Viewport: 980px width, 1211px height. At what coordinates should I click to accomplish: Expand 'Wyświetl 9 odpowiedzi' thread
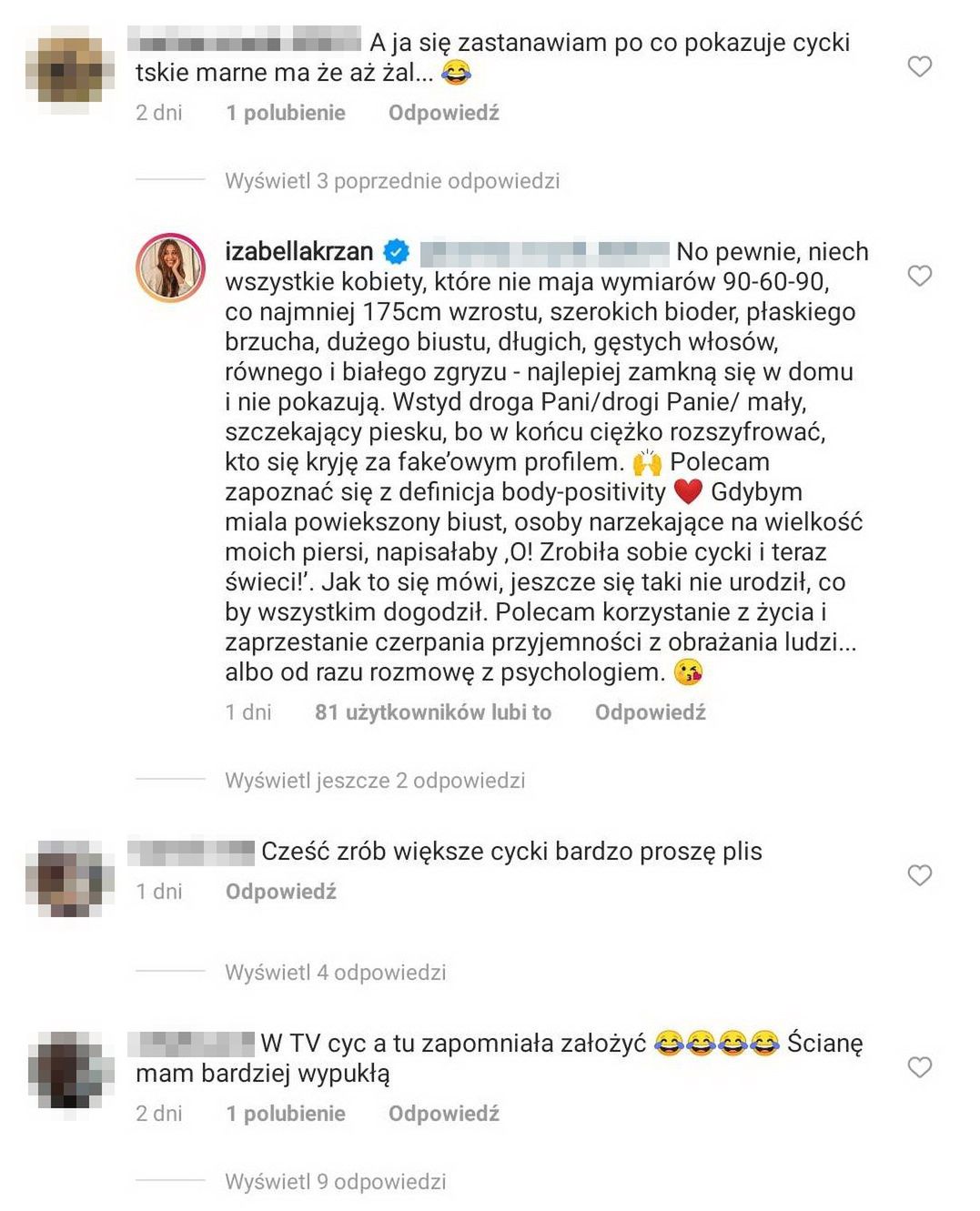[x=336, y=1181]
